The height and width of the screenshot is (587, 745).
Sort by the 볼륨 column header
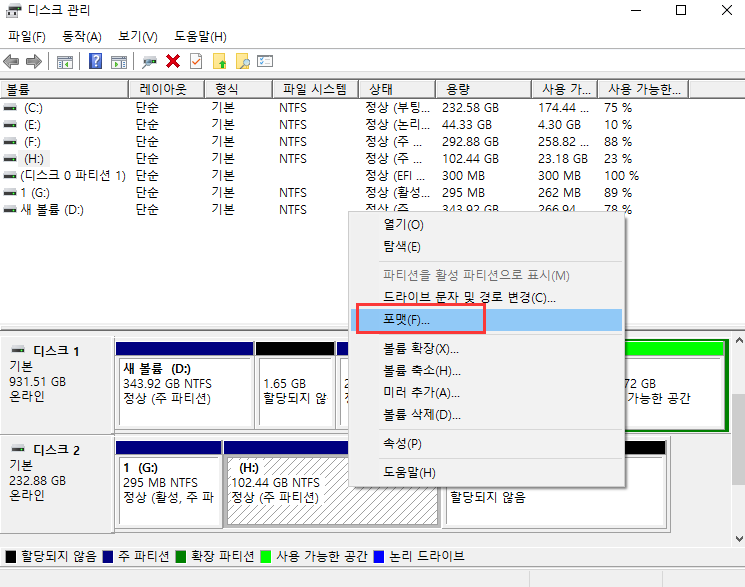(x=64, y=89)
